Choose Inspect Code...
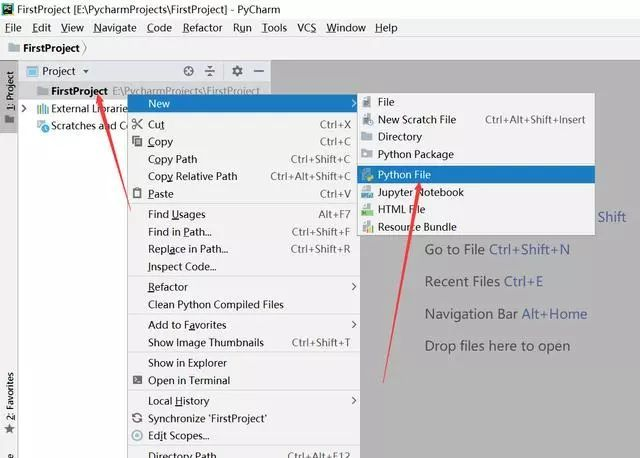640x458 pixels. coord(244,267)
